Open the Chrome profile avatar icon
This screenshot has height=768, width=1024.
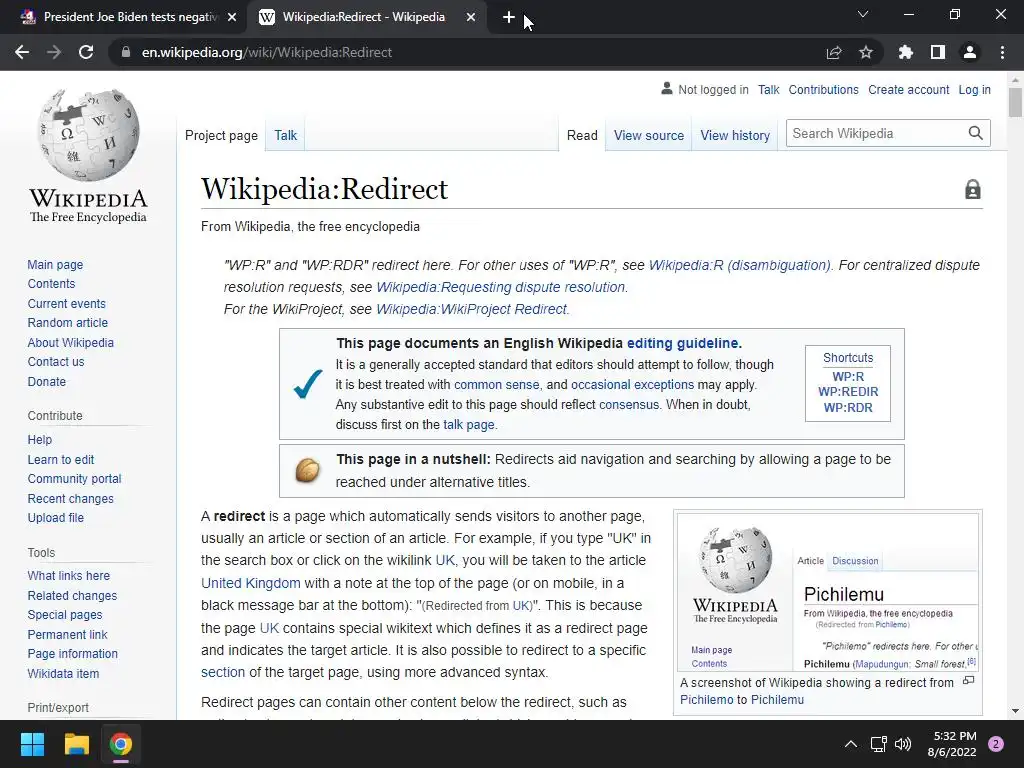pos(970,52)
